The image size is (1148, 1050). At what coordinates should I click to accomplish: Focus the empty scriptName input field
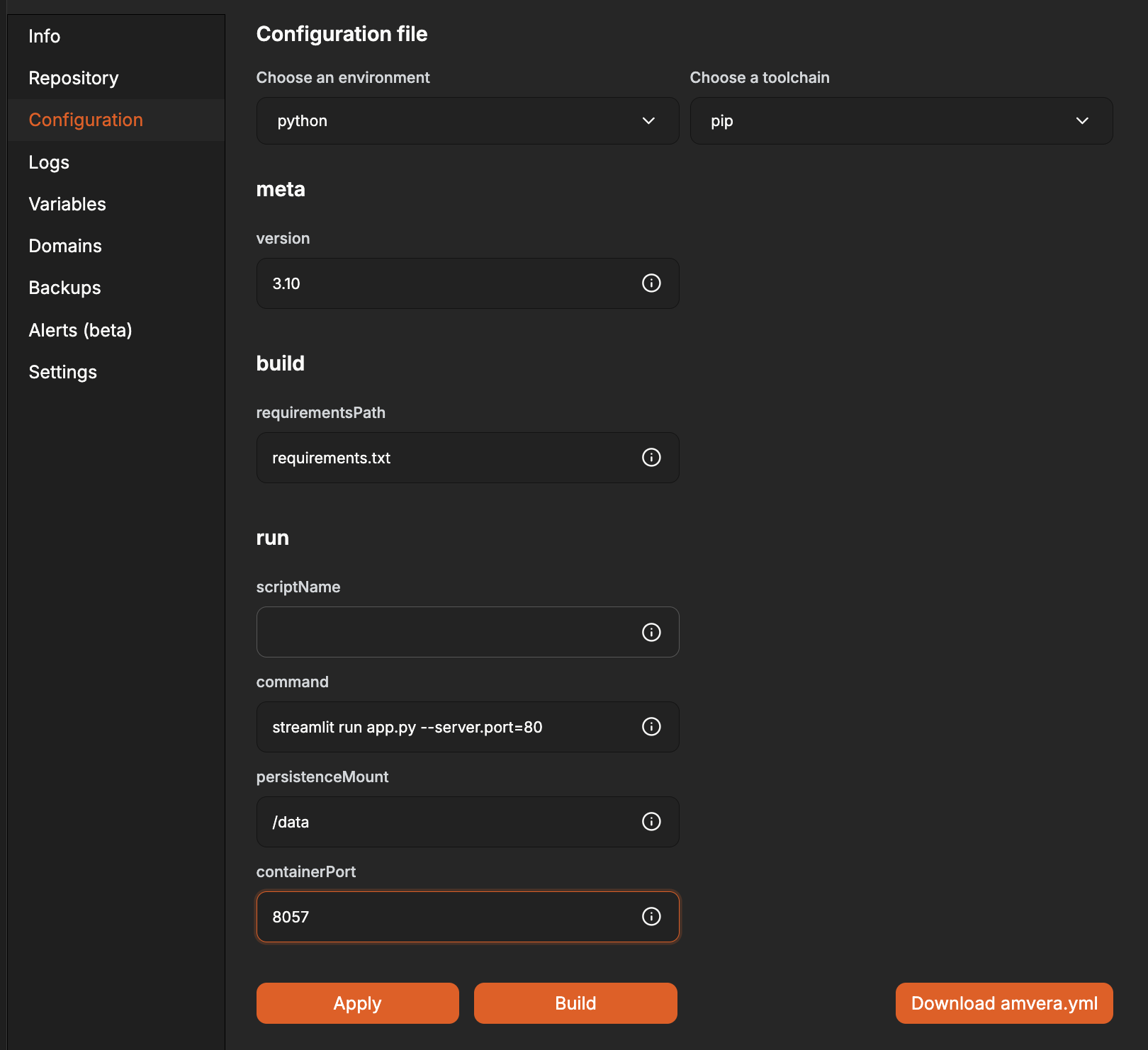coord(468,632)
